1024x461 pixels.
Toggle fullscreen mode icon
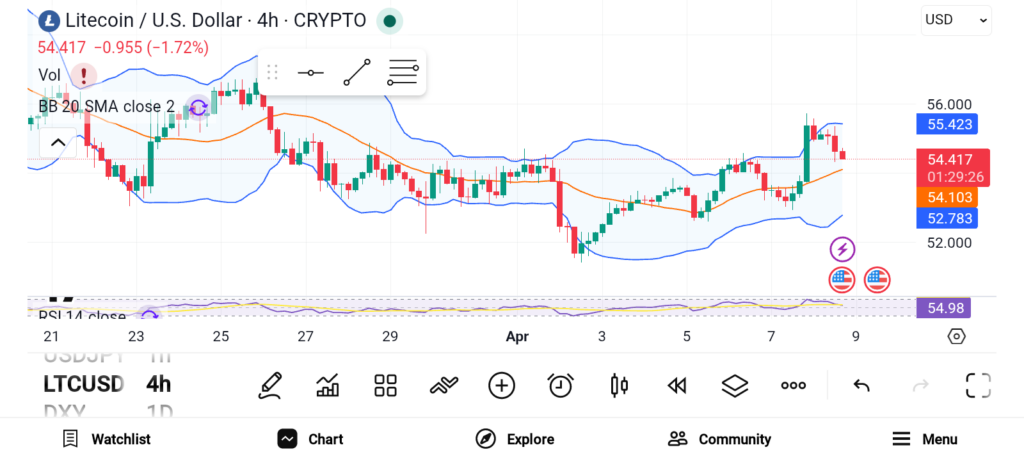[977, 385]
